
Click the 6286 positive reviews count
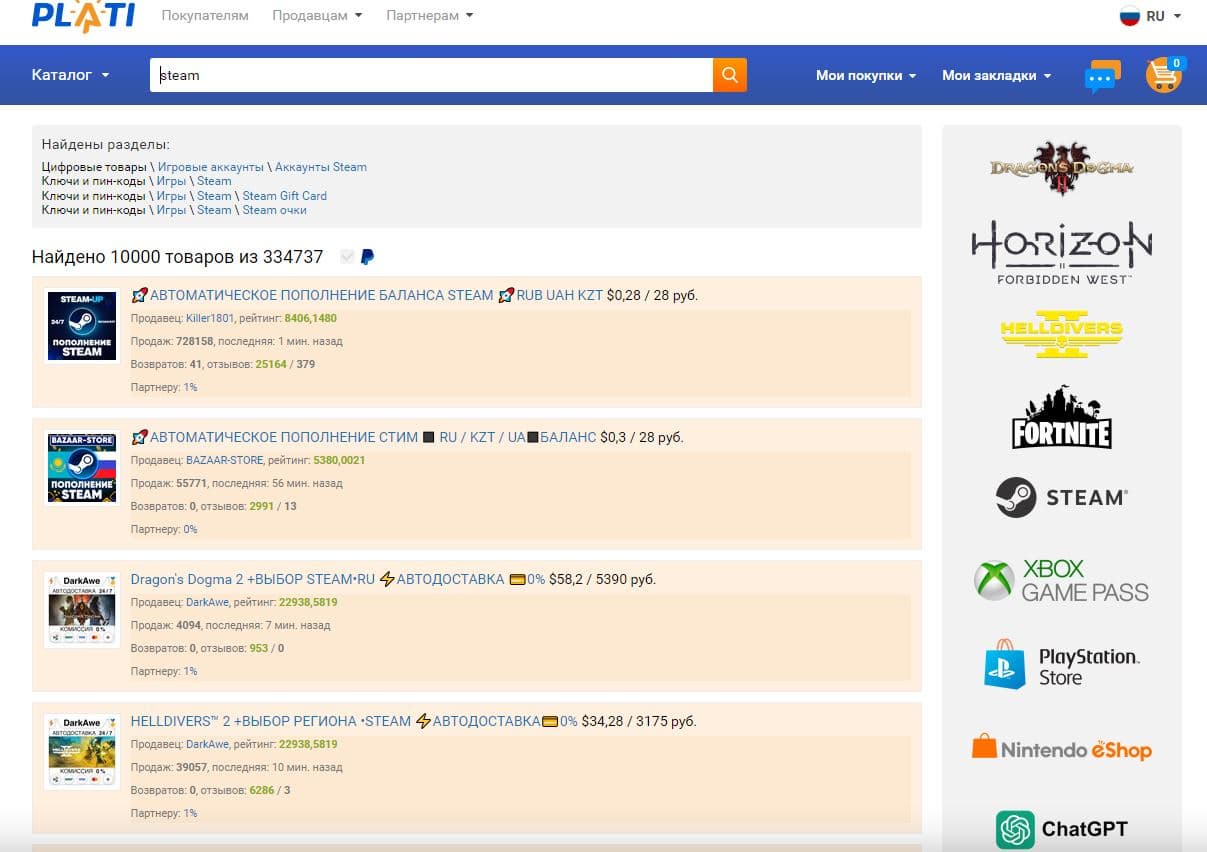pyautogui.click(x=263, y=790)
